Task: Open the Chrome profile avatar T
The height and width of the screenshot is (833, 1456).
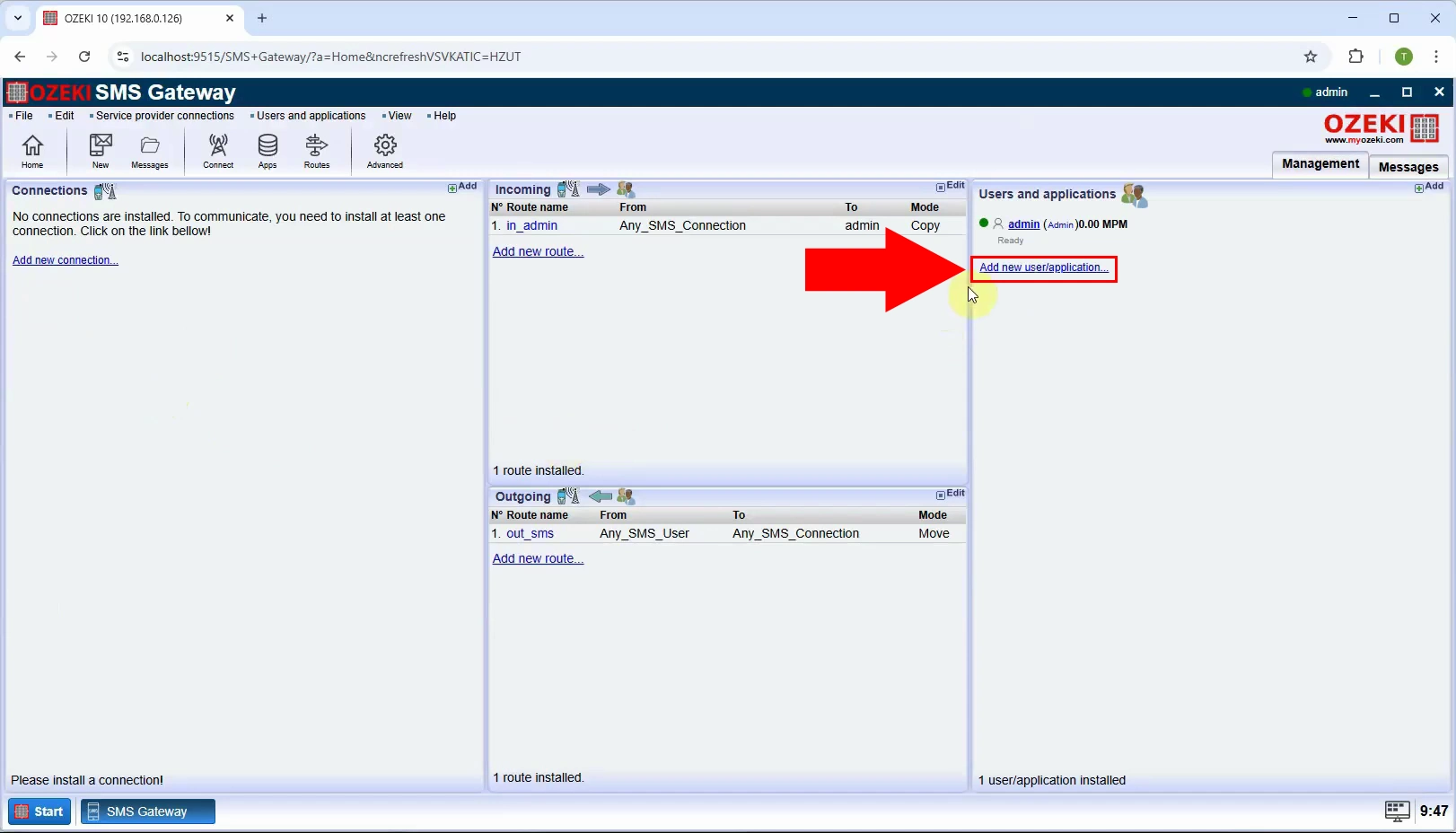Action: tap(1404, 57)
